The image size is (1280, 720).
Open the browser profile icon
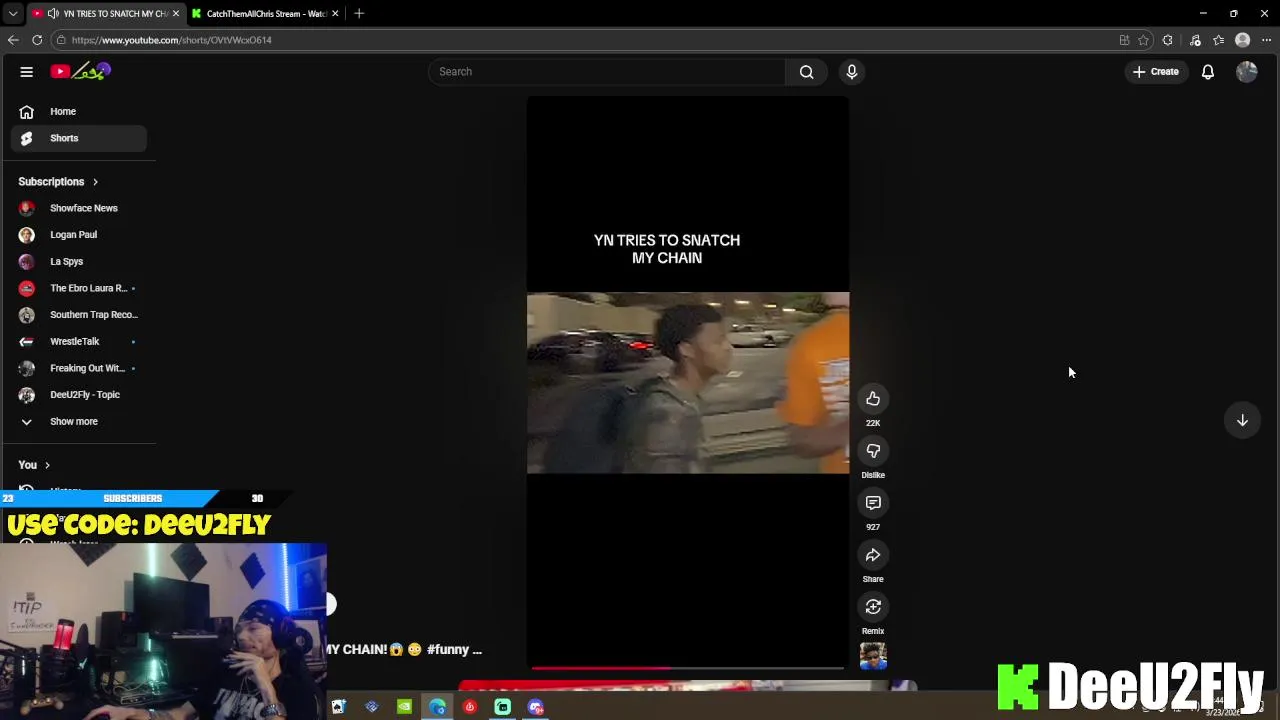point(1242,40)
